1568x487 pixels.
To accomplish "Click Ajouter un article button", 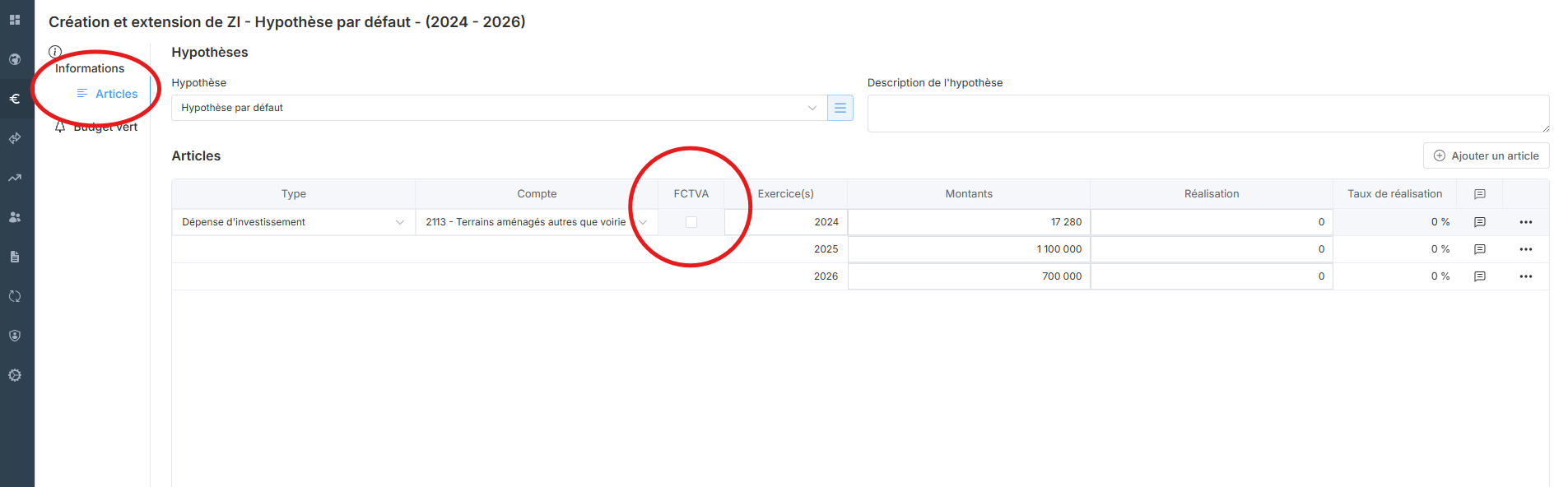I will [x=1486, y=155].
